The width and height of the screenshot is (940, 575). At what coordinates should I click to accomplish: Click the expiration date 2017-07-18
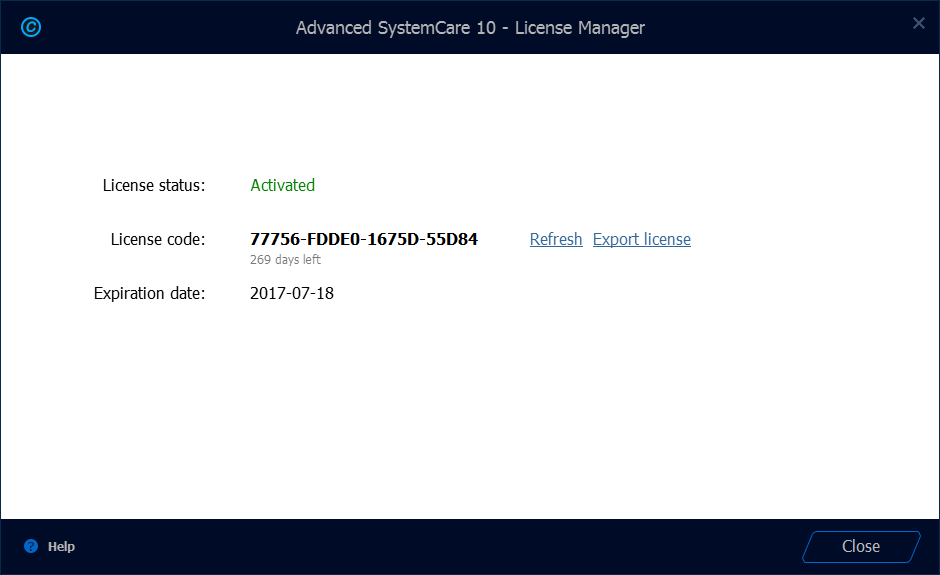click(x=291, y=293)
